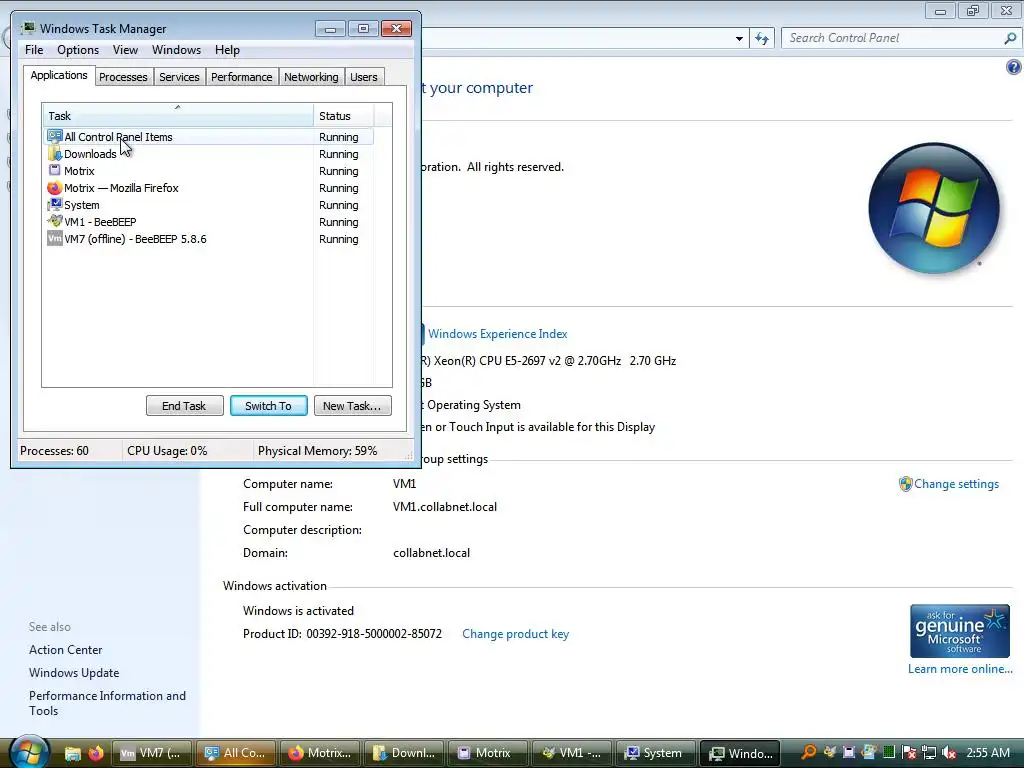The image size is (1024, 768).
Task: Click 'CPU Usage: 0%' in status bar
Action: coord(167,451)
